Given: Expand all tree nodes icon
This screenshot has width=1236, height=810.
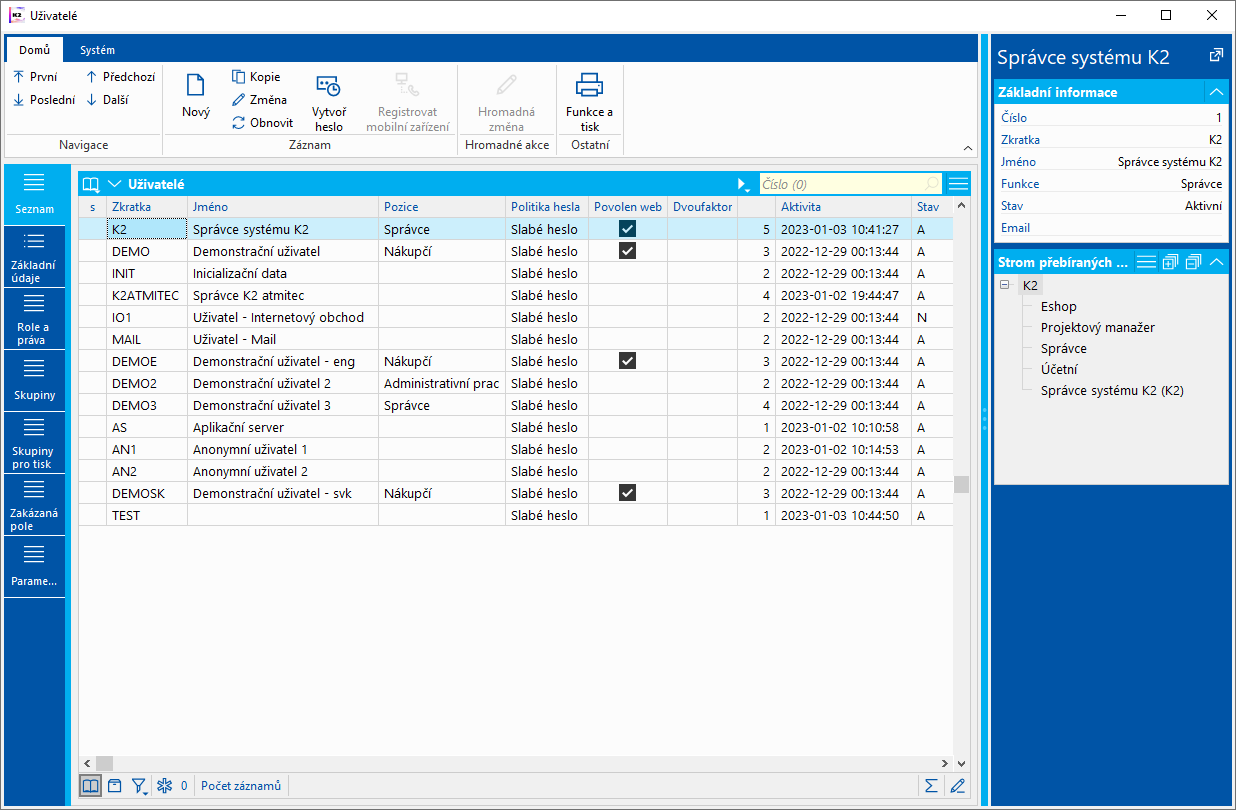Looking at the screenshot, I should click(x=1170, y=262).
